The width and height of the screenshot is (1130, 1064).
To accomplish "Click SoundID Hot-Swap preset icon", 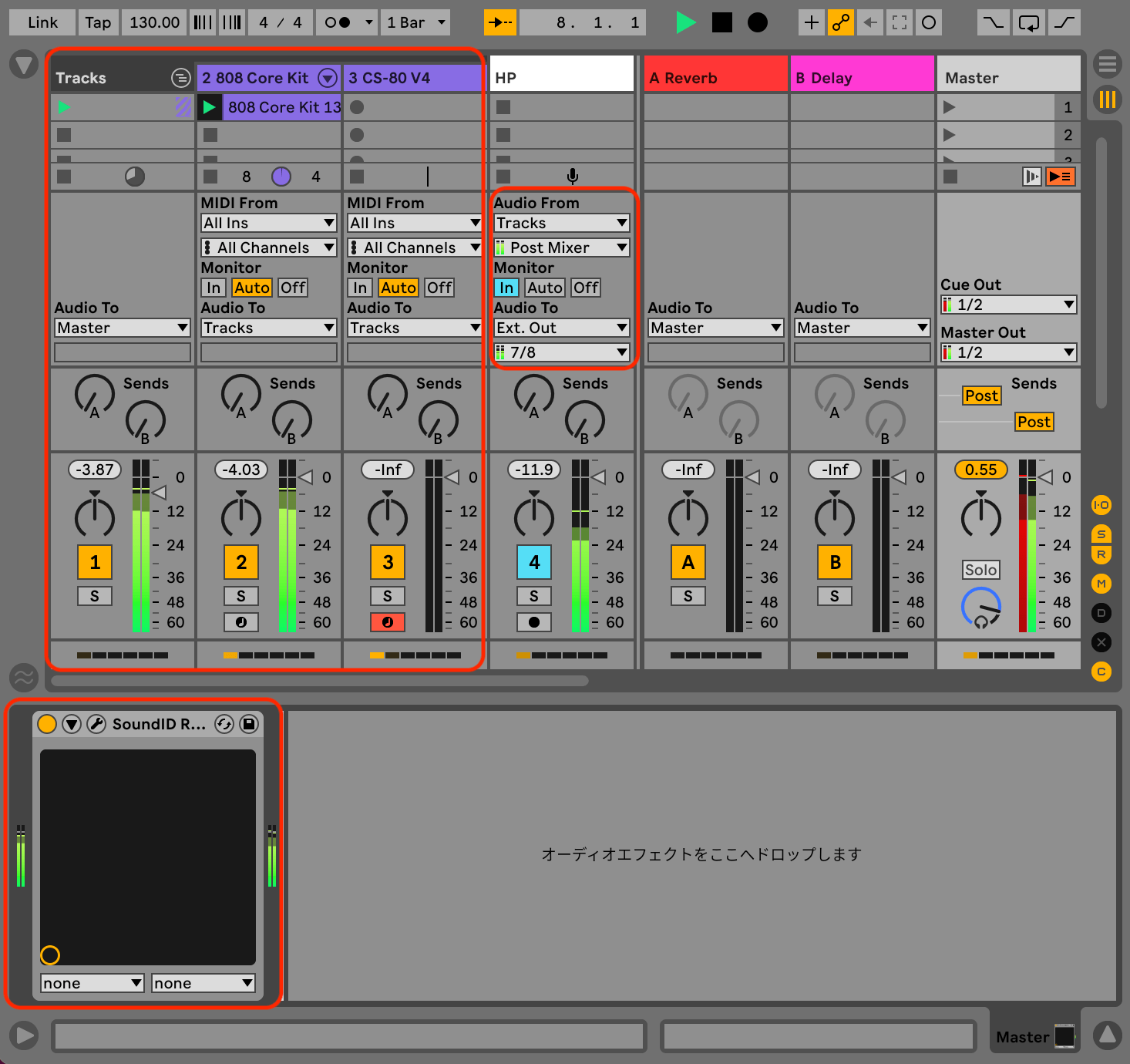I will coord(224,724).
